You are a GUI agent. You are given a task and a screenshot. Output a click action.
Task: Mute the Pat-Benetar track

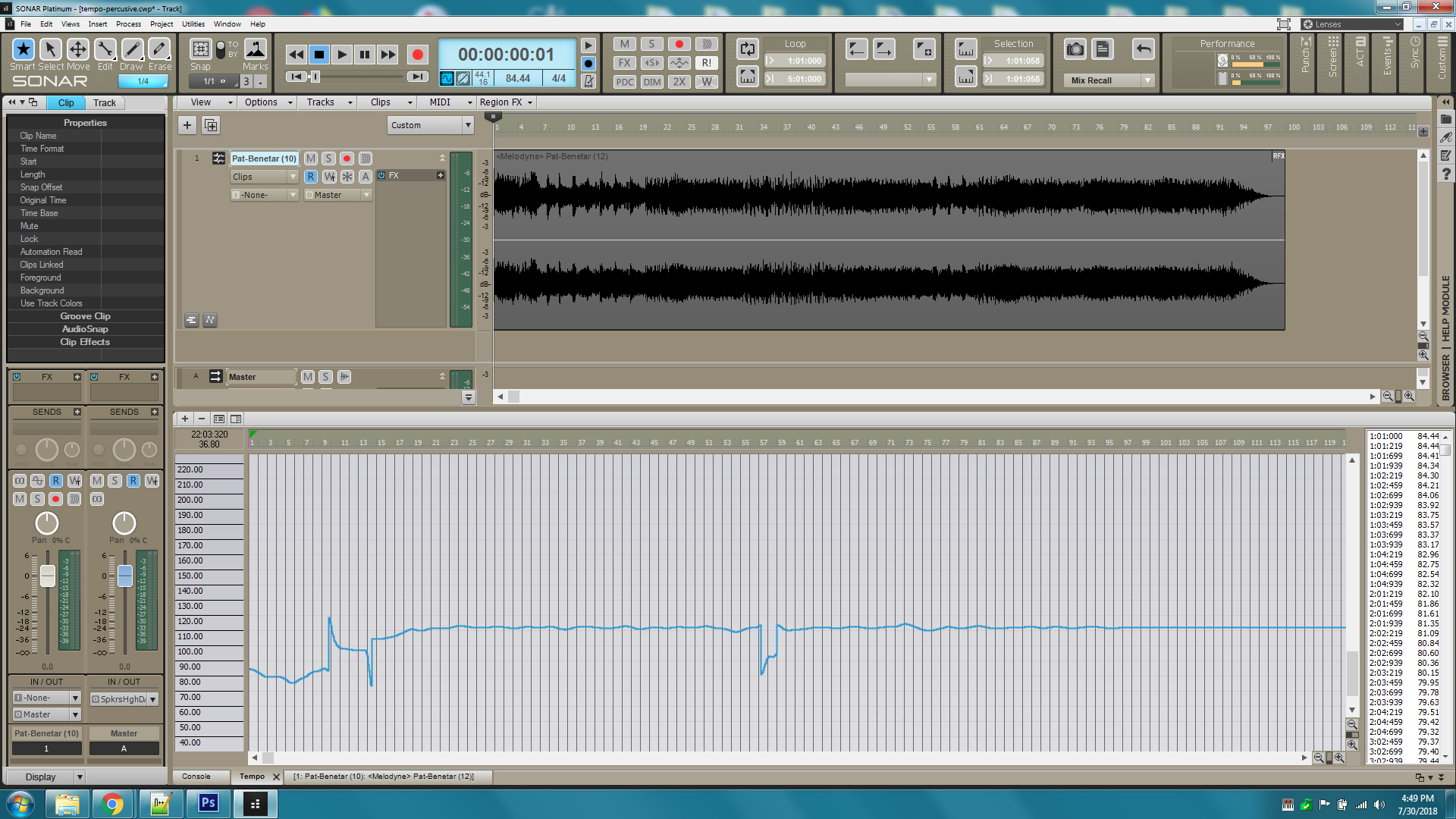click(x=311, y=158)
